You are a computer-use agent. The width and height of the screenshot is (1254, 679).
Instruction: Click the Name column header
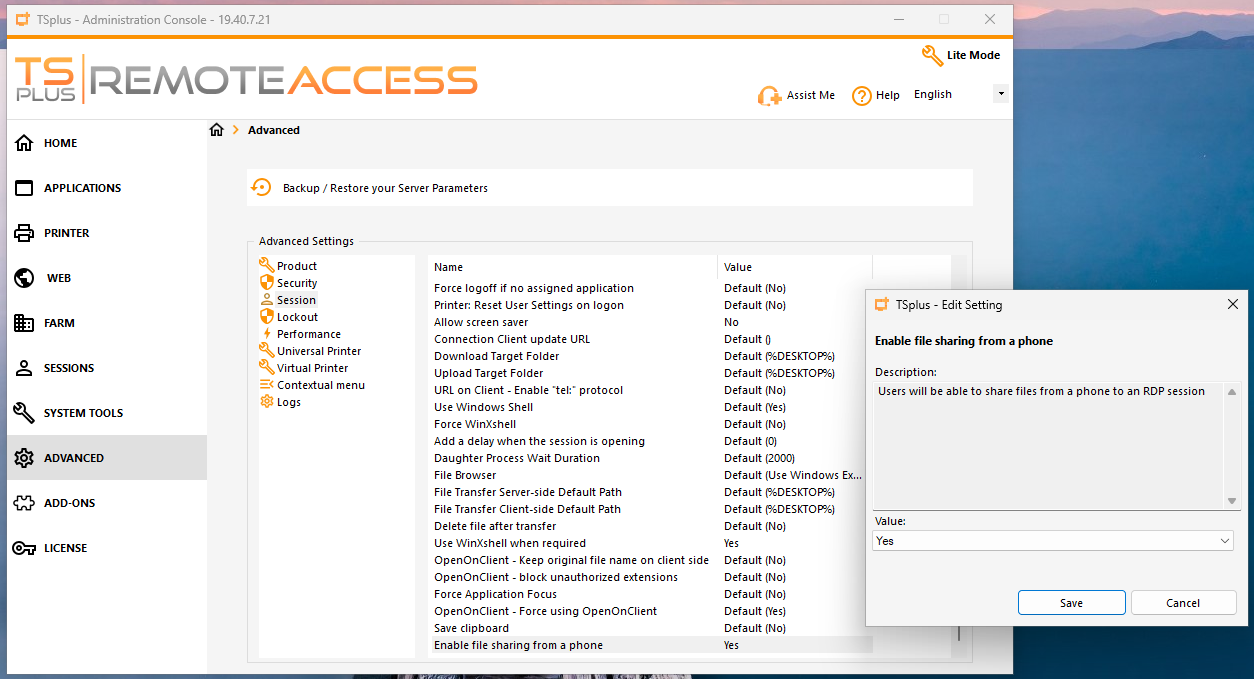573,267
